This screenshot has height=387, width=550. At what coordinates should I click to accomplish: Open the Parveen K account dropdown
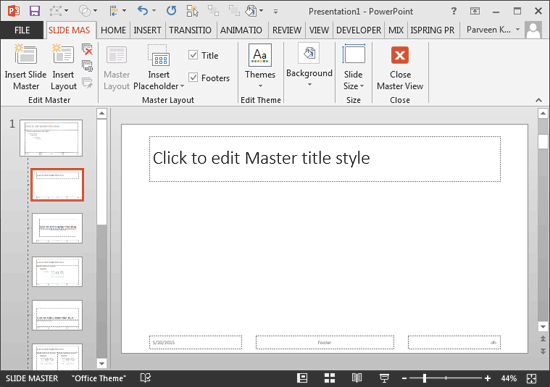click(x=518, y=30)
